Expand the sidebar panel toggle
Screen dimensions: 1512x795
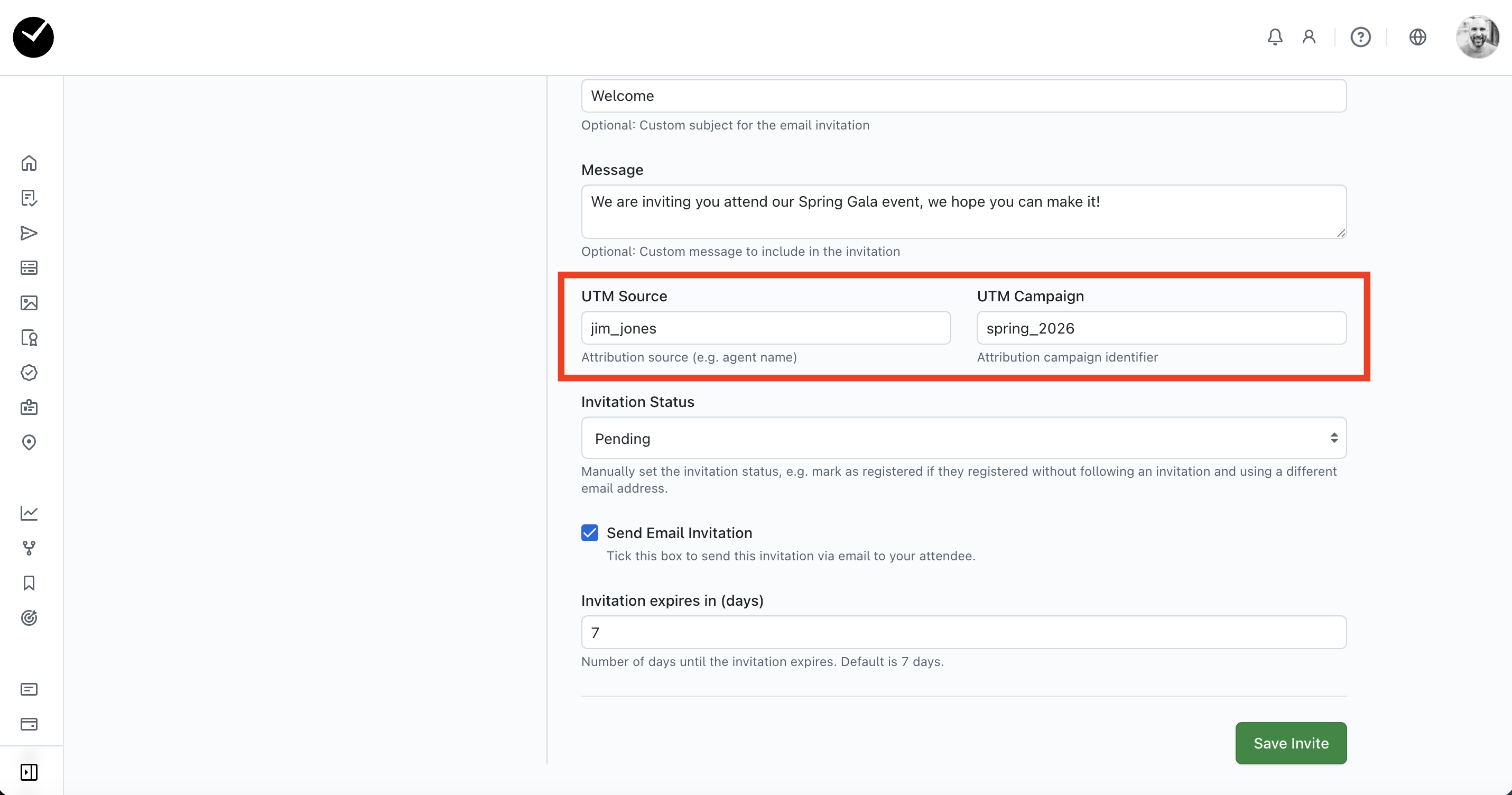tap(29, 772)
